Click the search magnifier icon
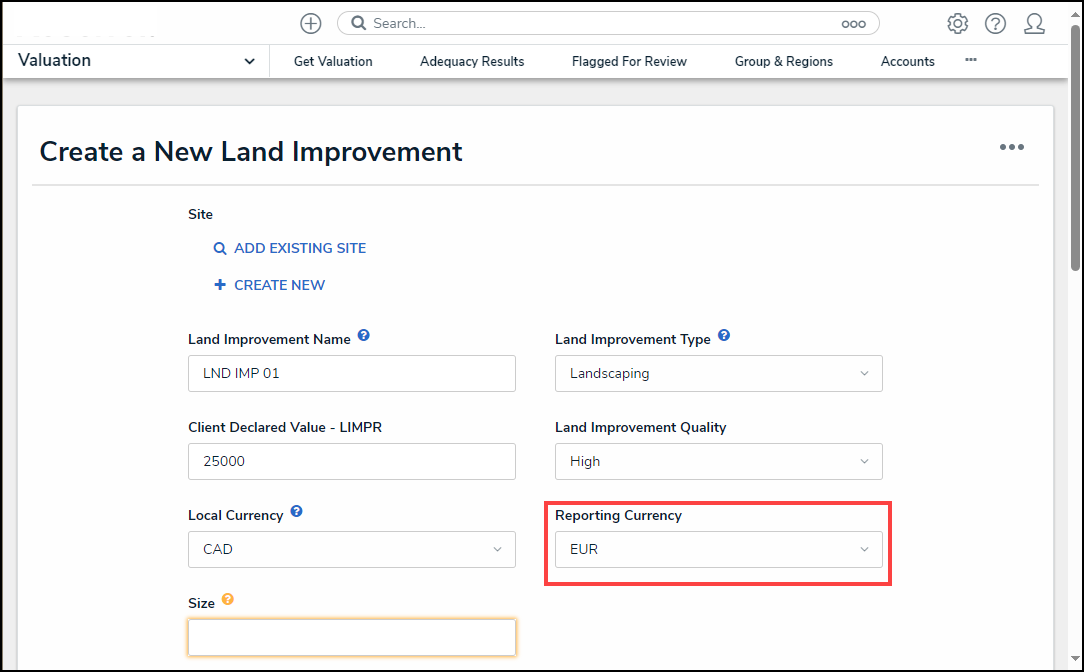The image size is (1084, 672). pyautogui.click(x=358, y=24)
